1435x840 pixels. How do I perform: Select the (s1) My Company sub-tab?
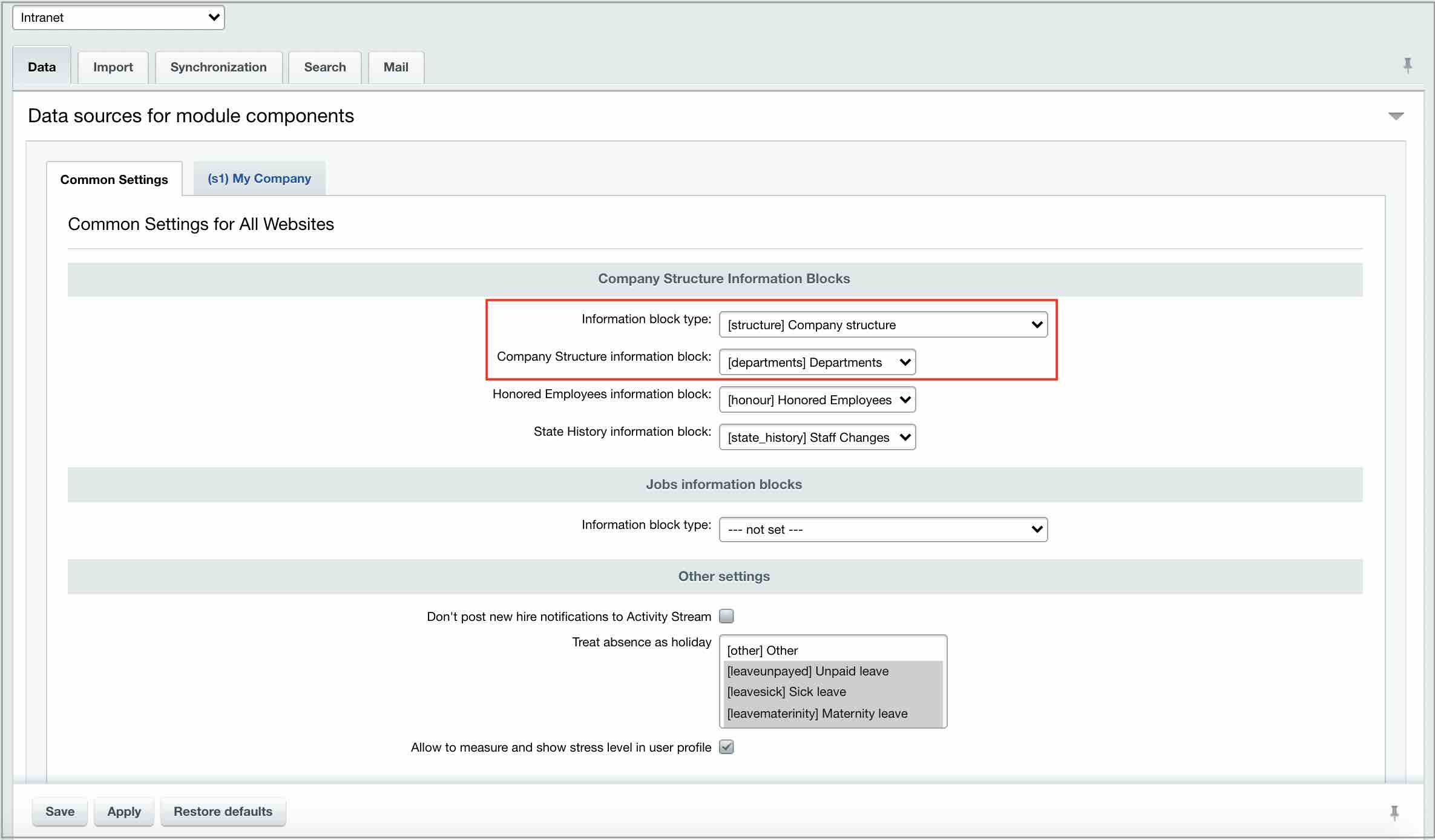259,179
